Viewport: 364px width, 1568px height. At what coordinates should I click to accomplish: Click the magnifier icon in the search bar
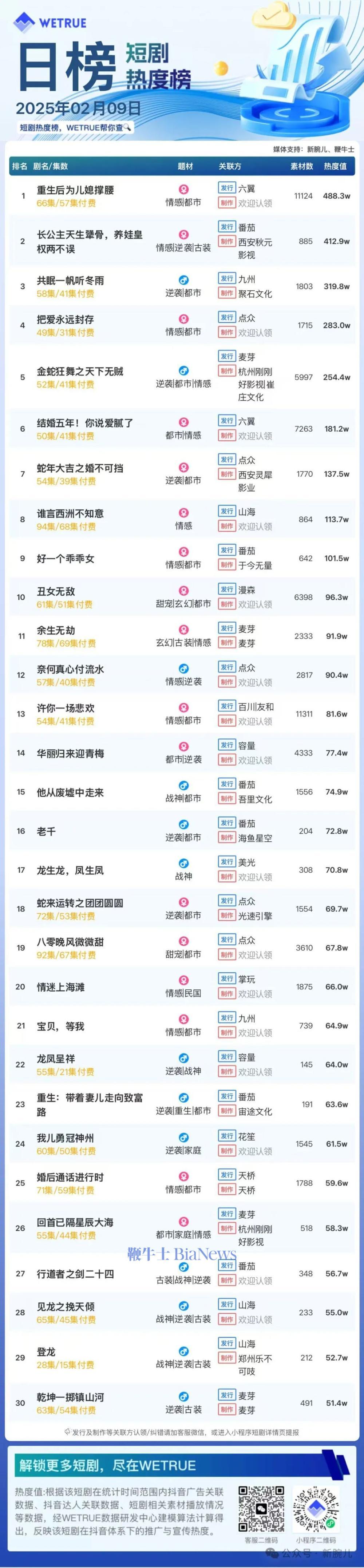point(127,128)
